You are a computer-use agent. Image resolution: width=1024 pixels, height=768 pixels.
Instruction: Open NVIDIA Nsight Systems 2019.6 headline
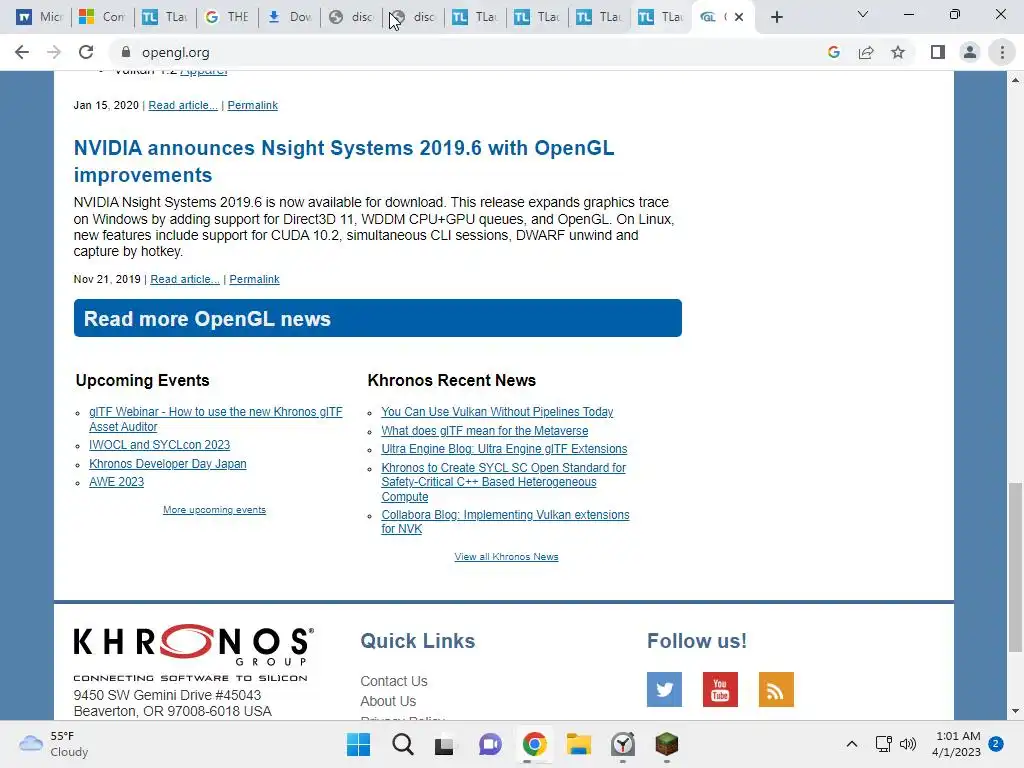click(344, 161)
